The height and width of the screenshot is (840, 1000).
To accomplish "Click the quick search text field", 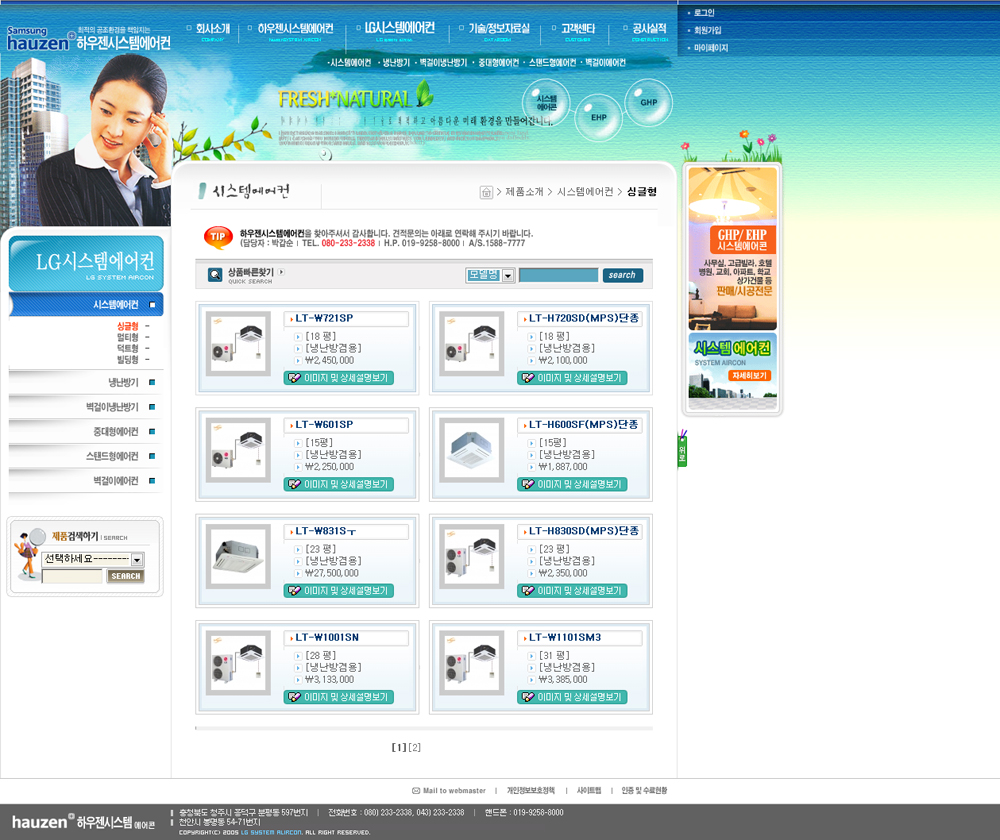I will coord(558,275).
